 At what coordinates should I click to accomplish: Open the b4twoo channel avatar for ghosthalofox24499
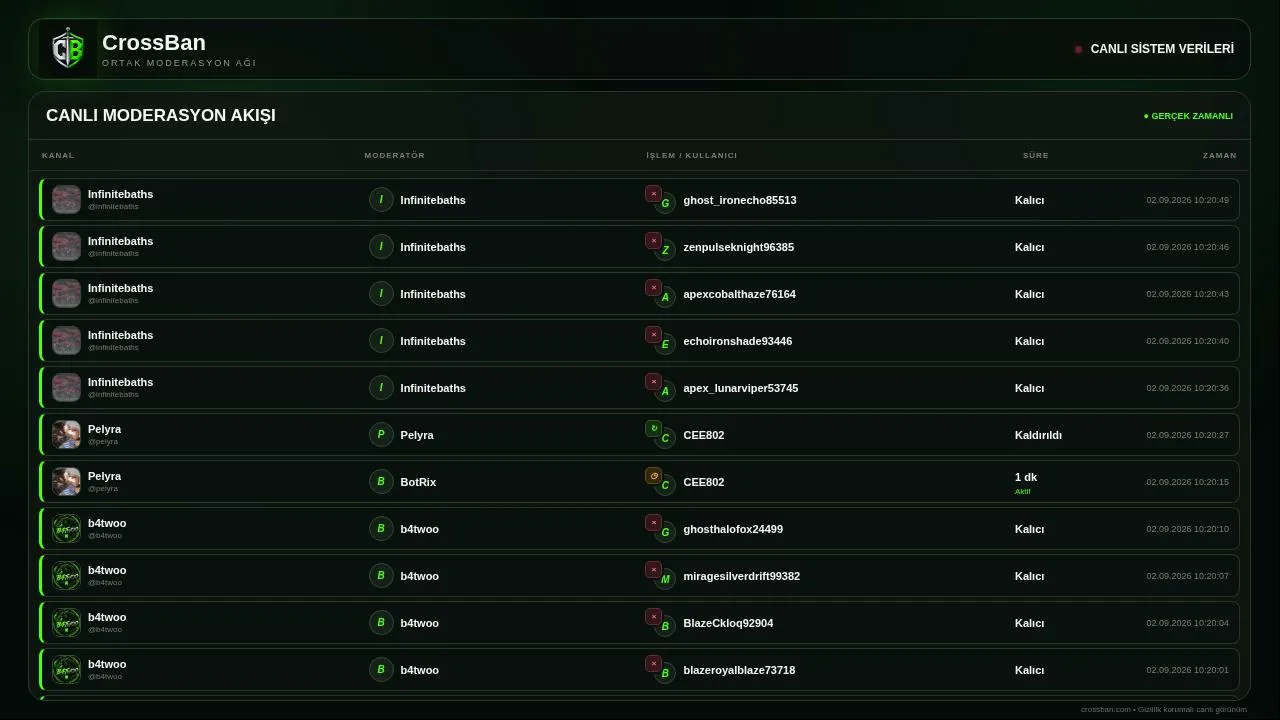coord(66,529)
